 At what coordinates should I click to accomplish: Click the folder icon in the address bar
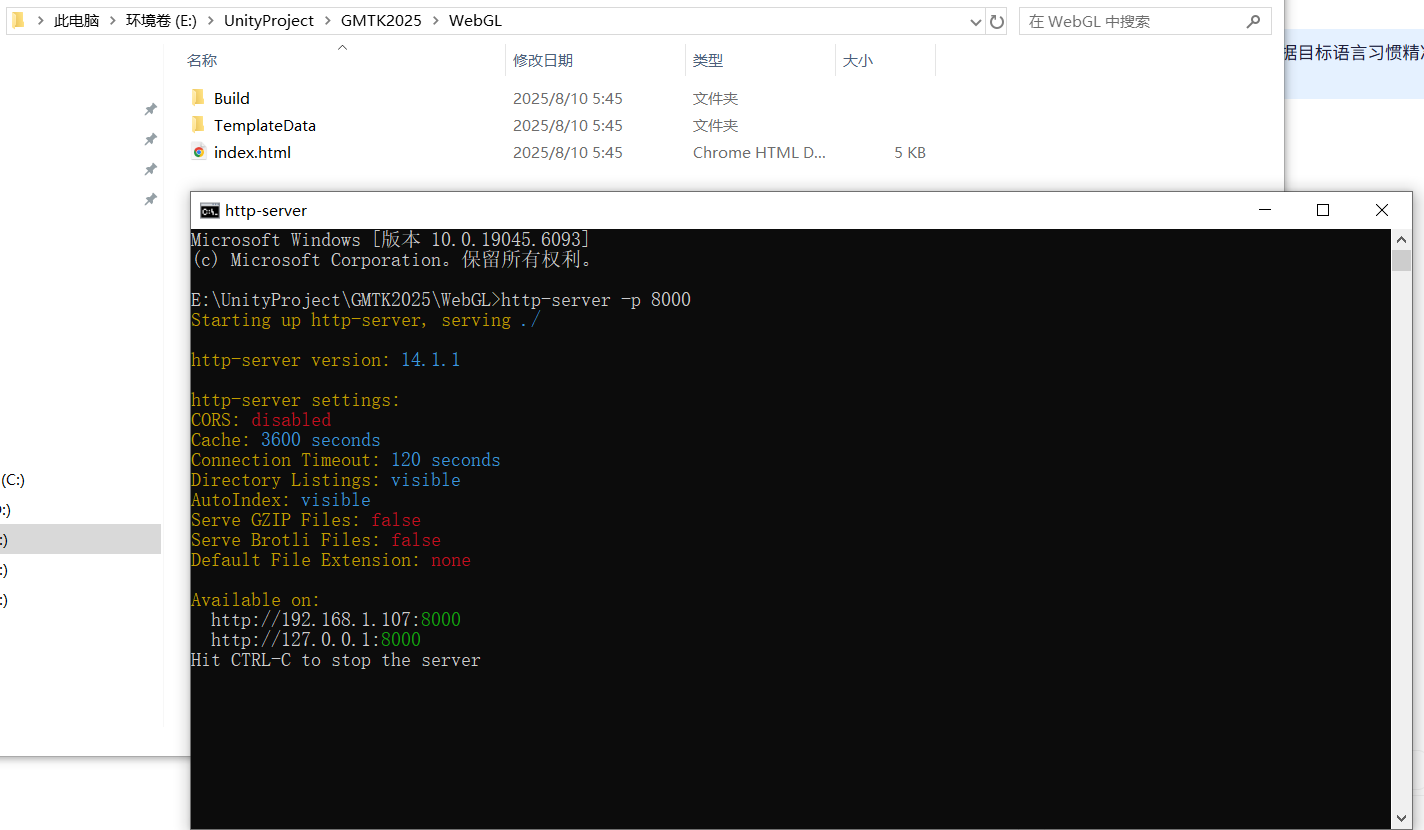[x=18, y=20]
